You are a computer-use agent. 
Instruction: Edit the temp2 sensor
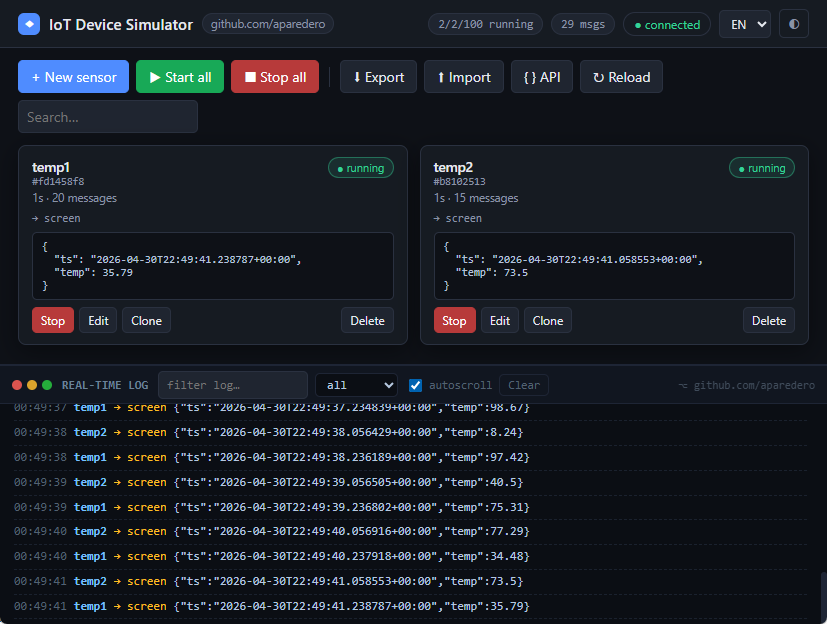click(499, 320)
